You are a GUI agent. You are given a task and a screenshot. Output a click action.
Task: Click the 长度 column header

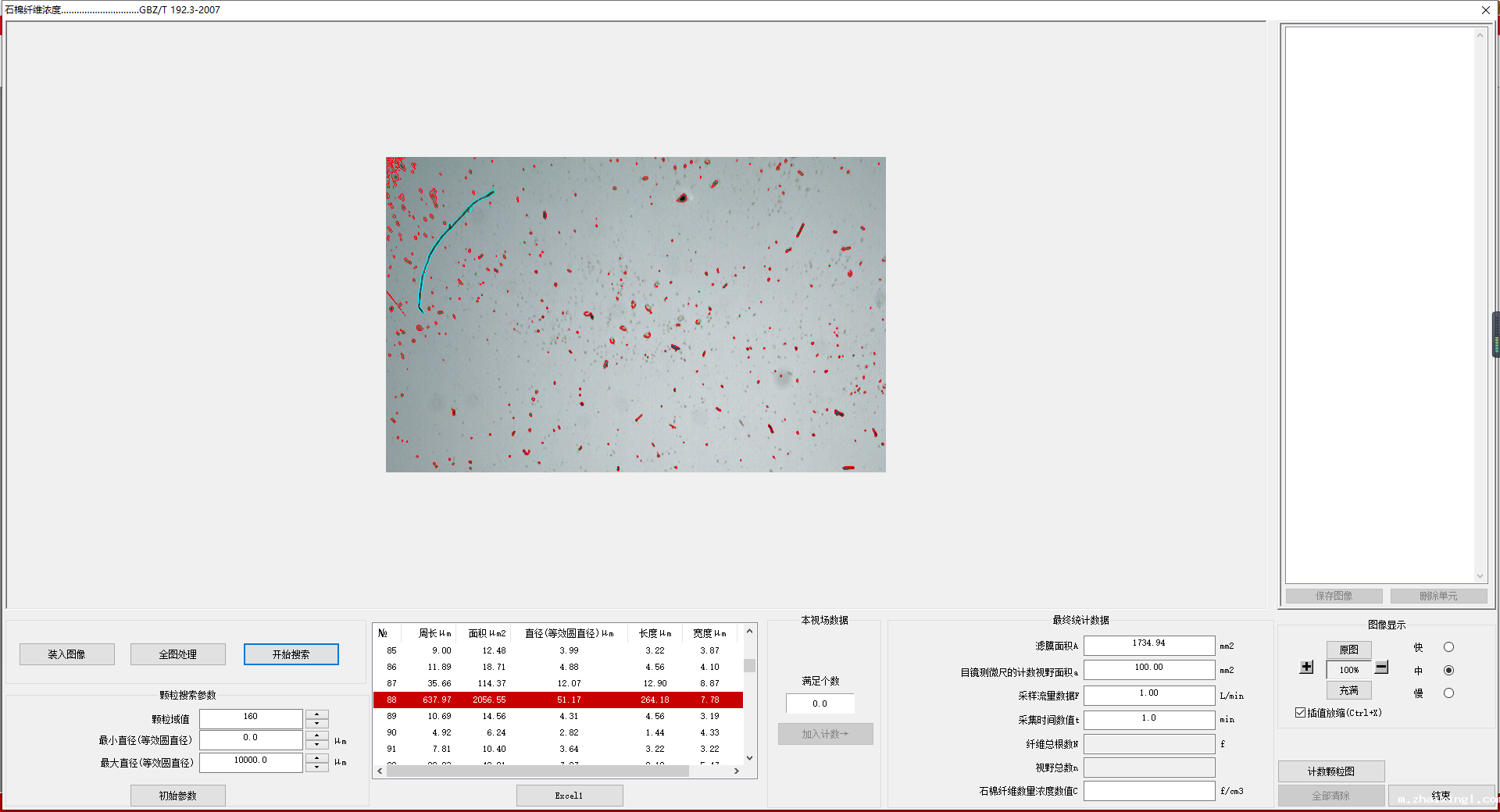[x=655, y=633]
